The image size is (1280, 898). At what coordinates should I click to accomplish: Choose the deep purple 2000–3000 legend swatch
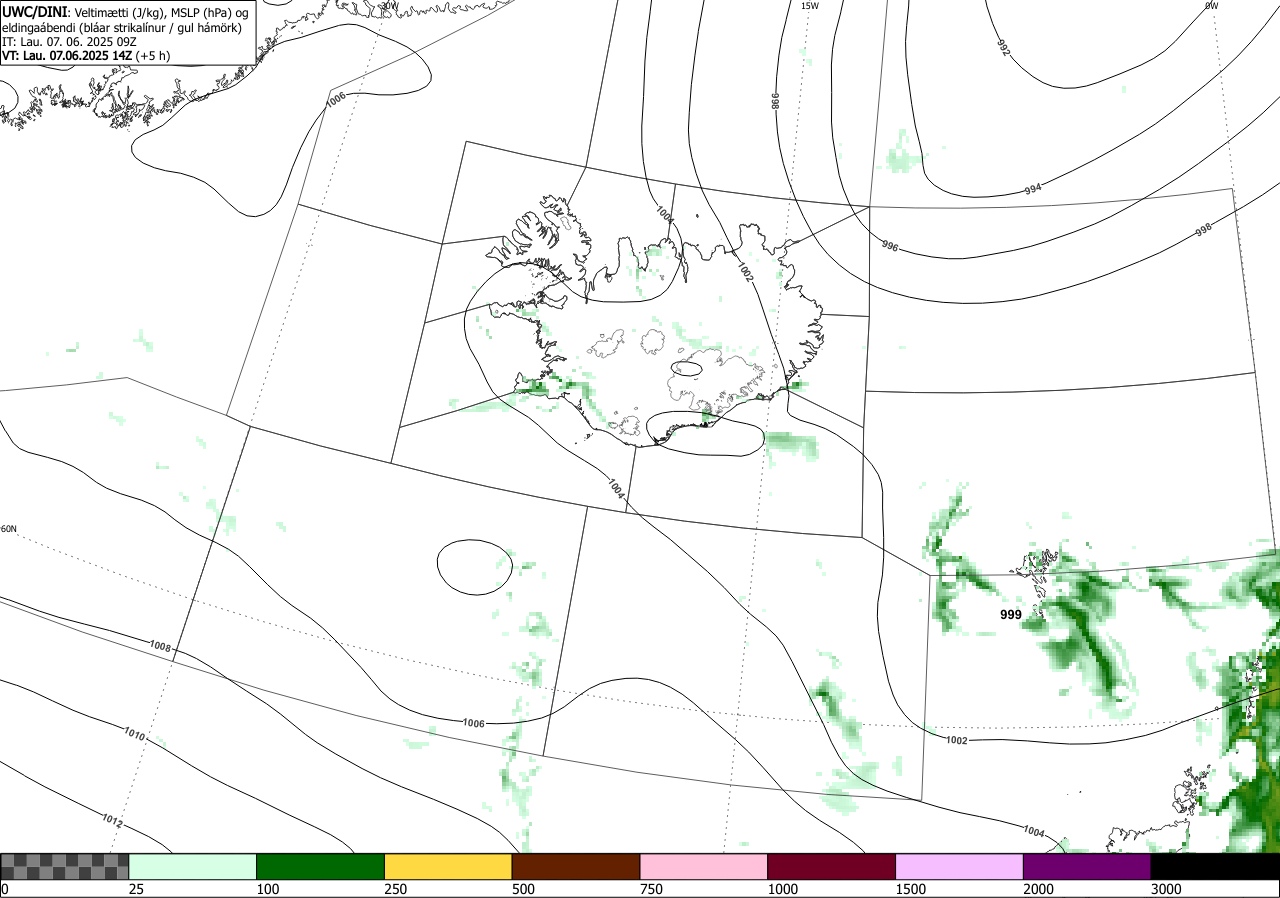point(1087,866)
